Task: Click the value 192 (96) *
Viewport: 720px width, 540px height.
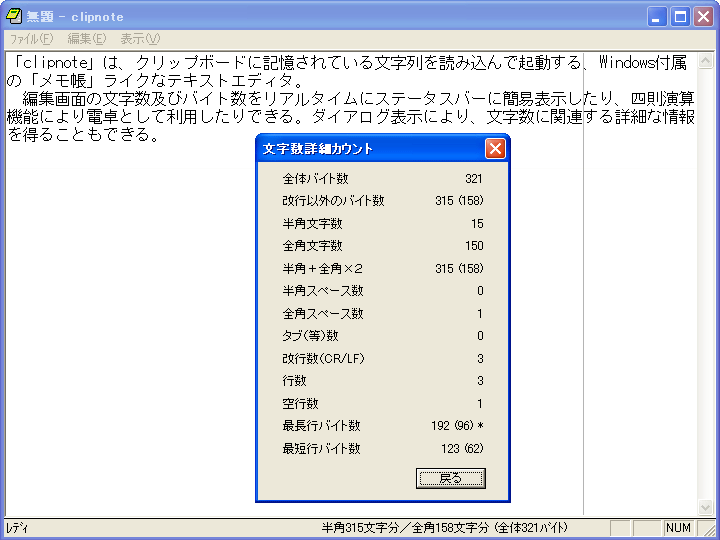Action: pyautogui.click(x=457, y=426)
